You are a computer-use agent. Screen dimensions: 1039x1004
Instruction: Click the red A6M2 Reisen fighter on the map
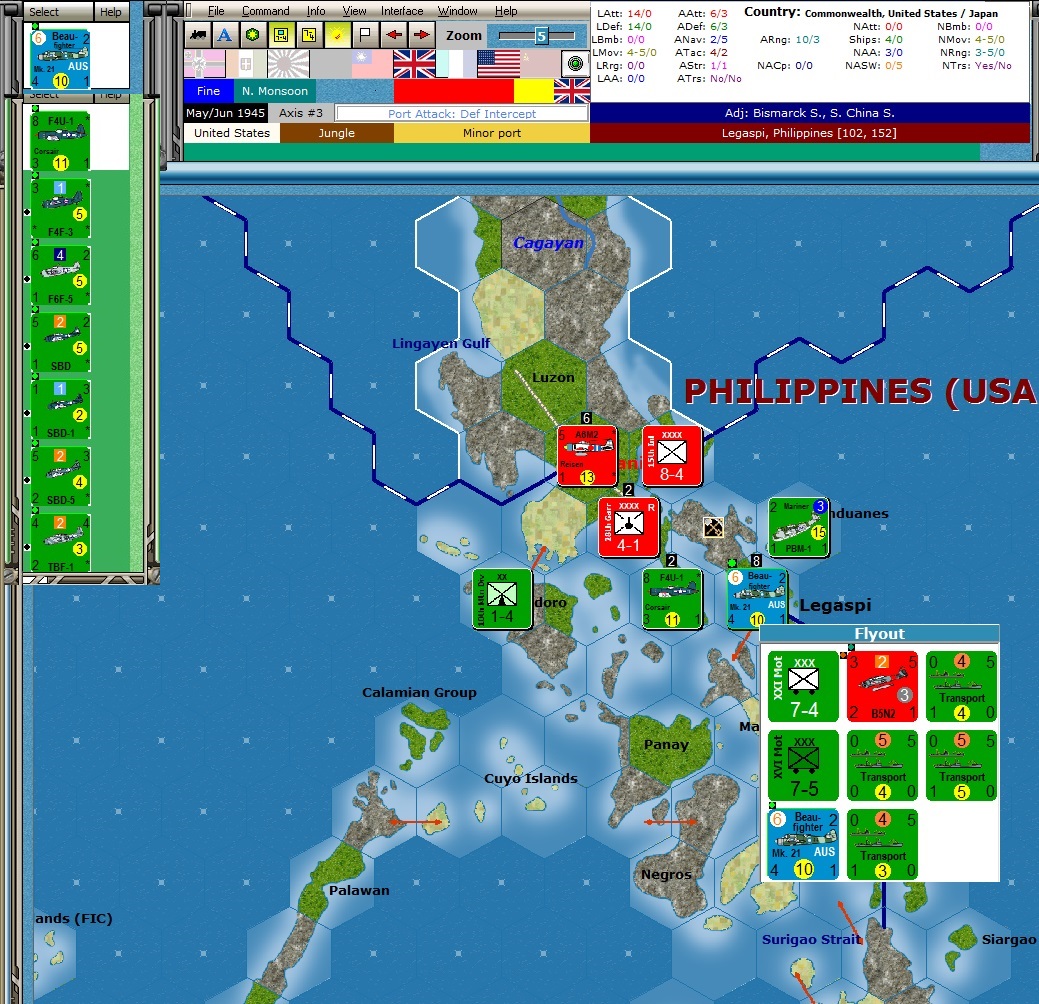pyautogui.click(x=587, y=456)
